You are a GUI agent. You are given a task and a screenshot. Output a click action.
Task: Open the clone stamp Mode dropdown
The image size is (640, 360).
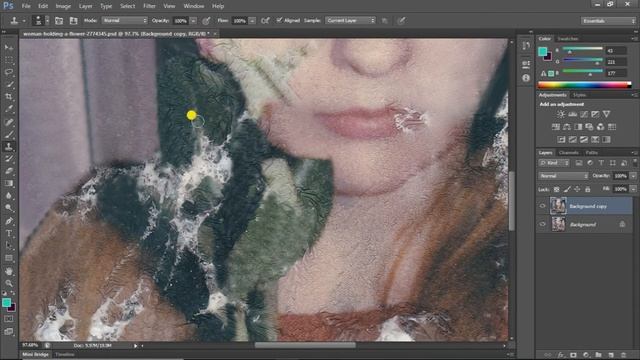pos(124,20)
